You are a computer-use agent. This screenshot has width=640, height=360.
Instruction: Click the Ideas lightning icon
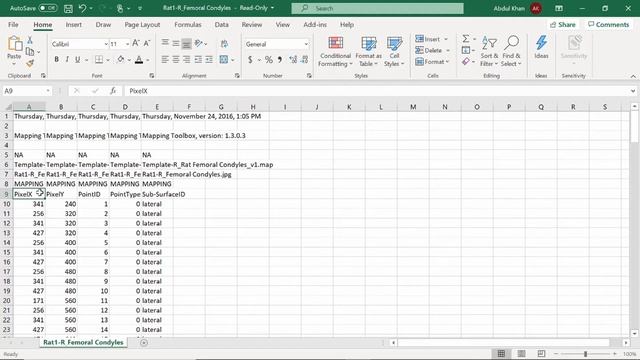[x=541, y=47]
